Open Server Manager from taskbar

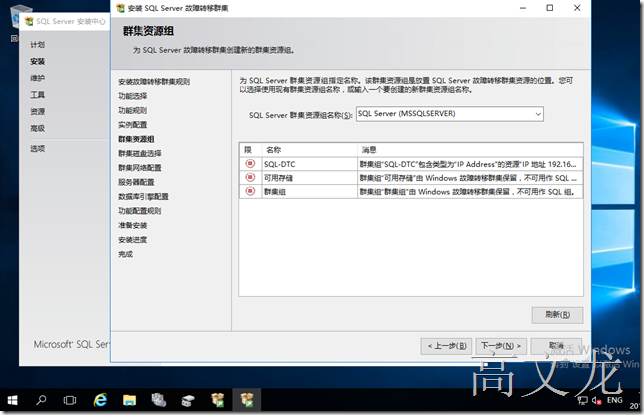(159, 400)
